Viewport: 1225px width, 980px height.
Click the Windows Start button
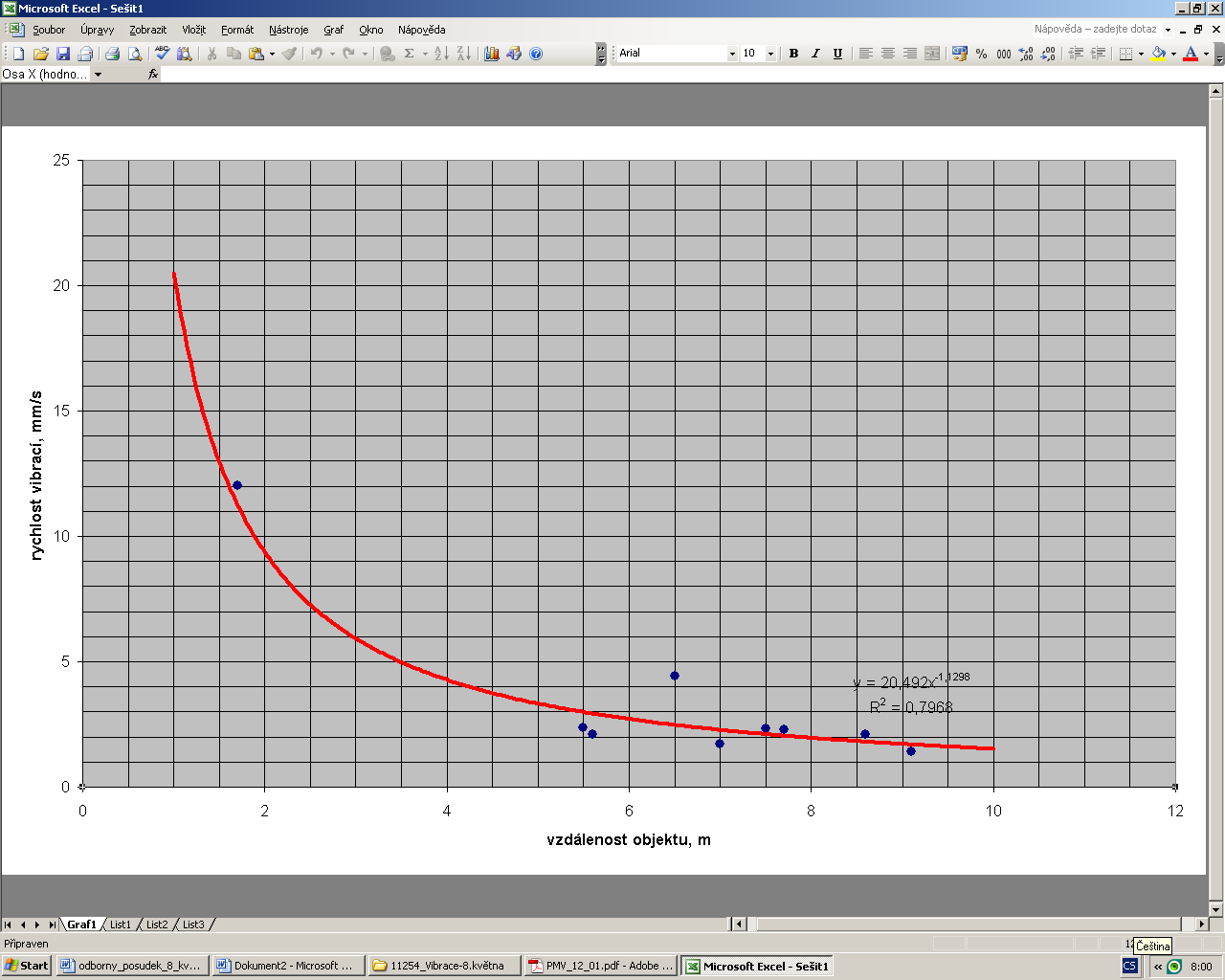(x=27, y=966)
